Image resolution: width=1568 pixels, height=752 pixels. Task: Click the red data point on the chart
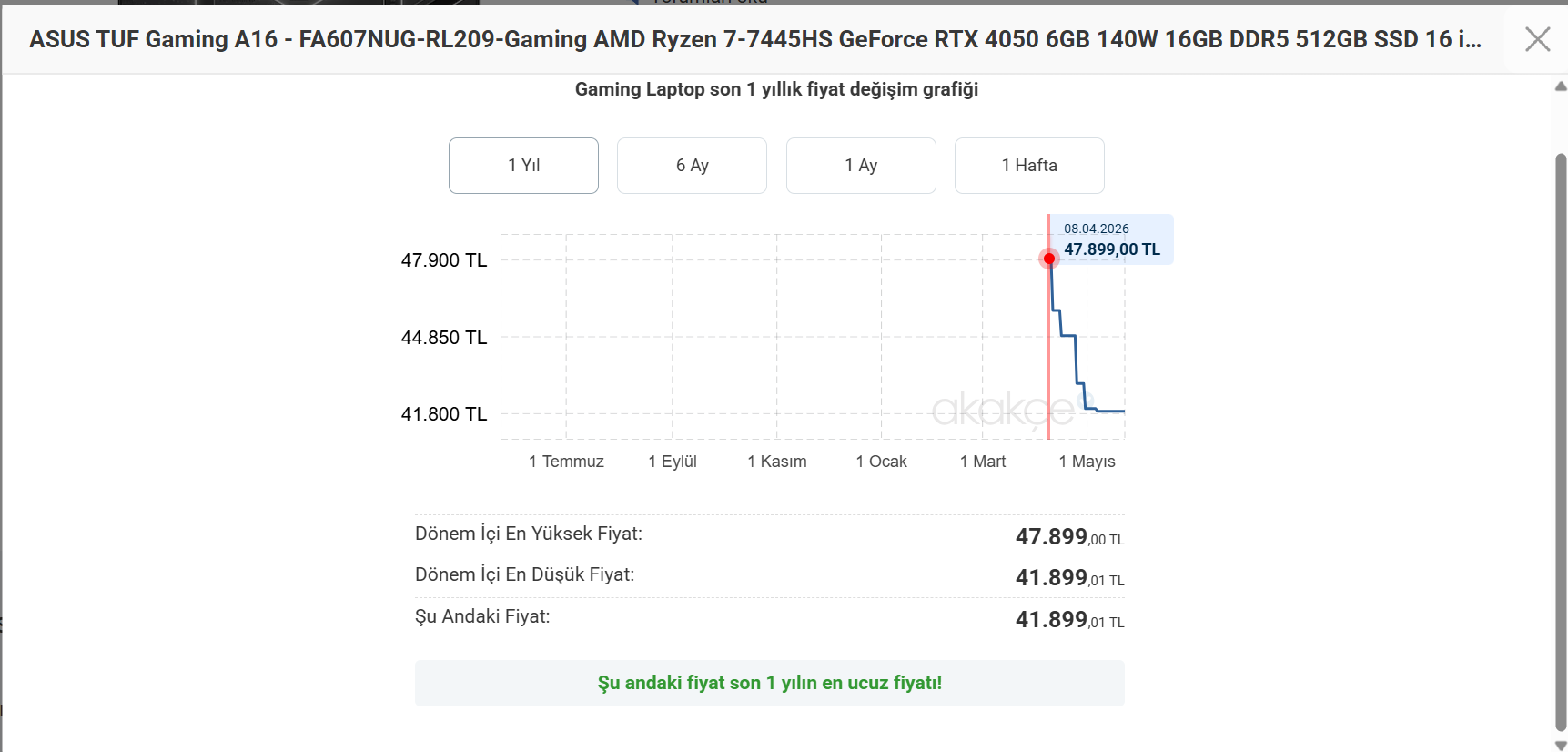coord(1049,259)
